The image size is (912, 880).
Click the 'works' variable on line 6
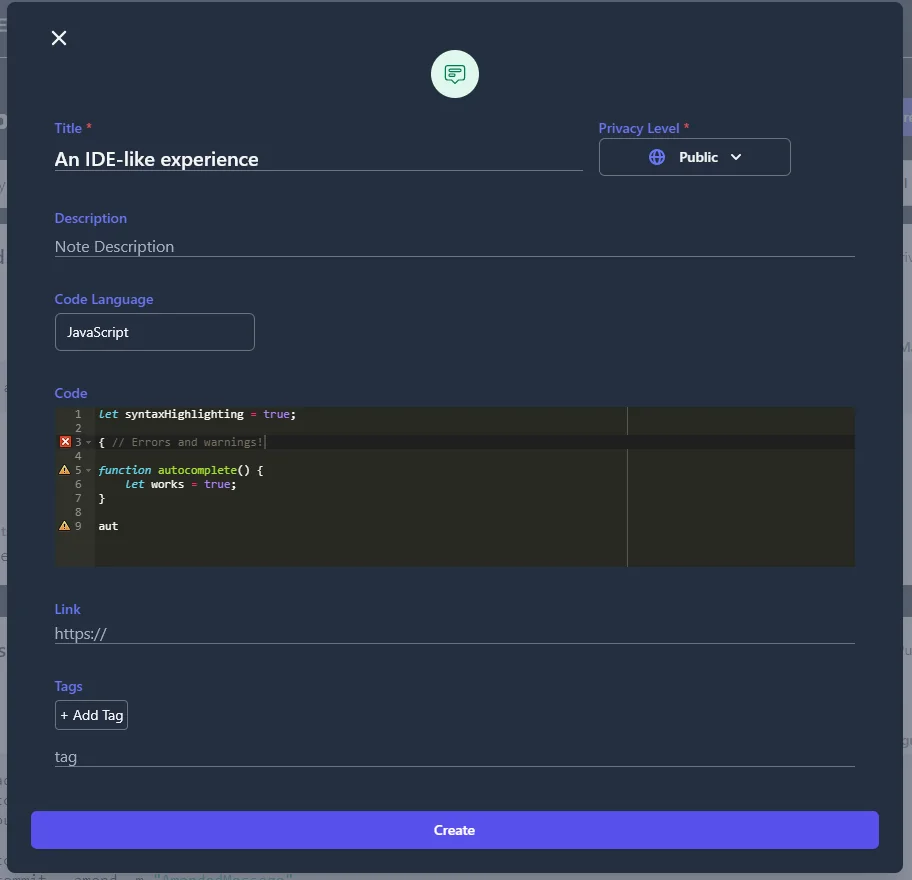pyautogui.click(x=167, y=484)
